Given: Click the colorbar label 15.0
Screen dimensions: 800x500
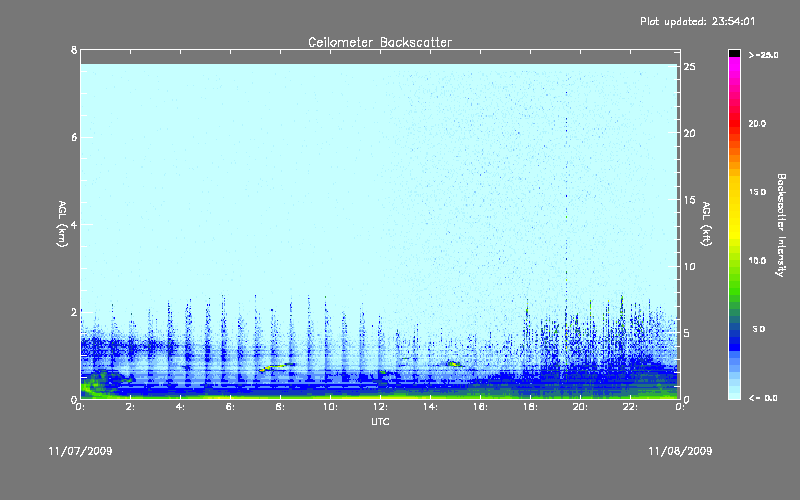Looking at the screenshot, I should [757, 192].
